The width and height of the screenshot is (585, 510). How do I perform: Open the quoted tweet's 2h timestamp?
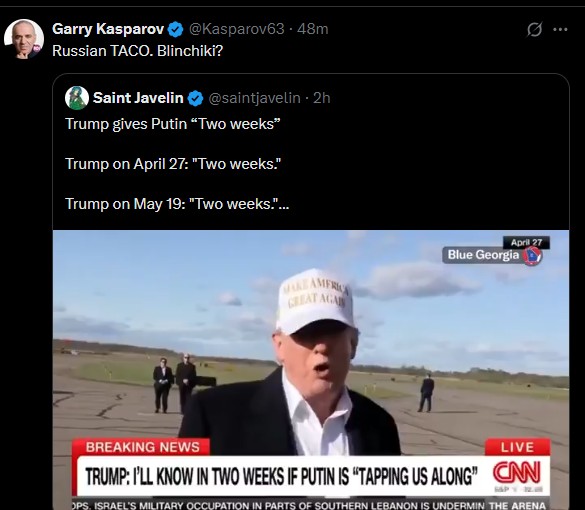tap(322, 98)
